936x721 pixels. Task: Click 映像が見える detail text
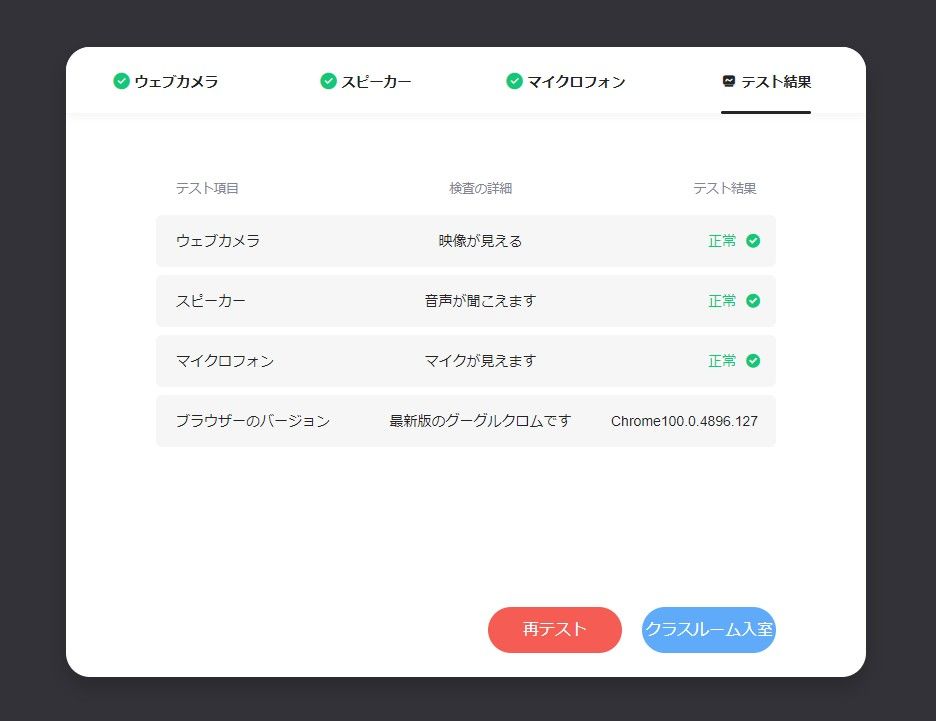[480, 241]
